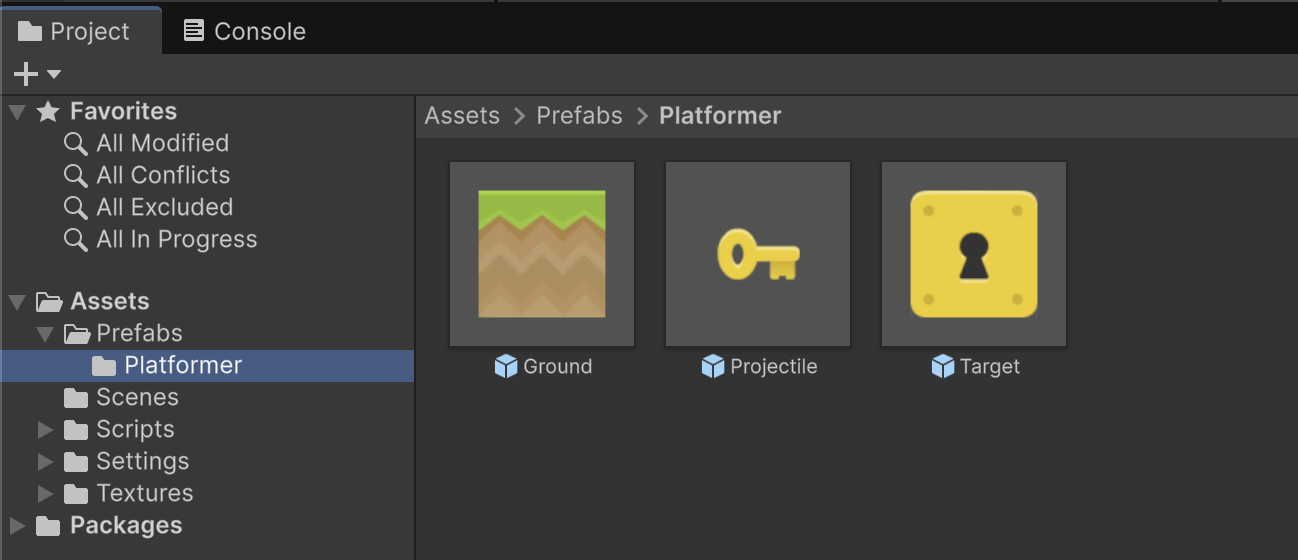Select the Ground prefab thumbnail

(x=542, y=254)
